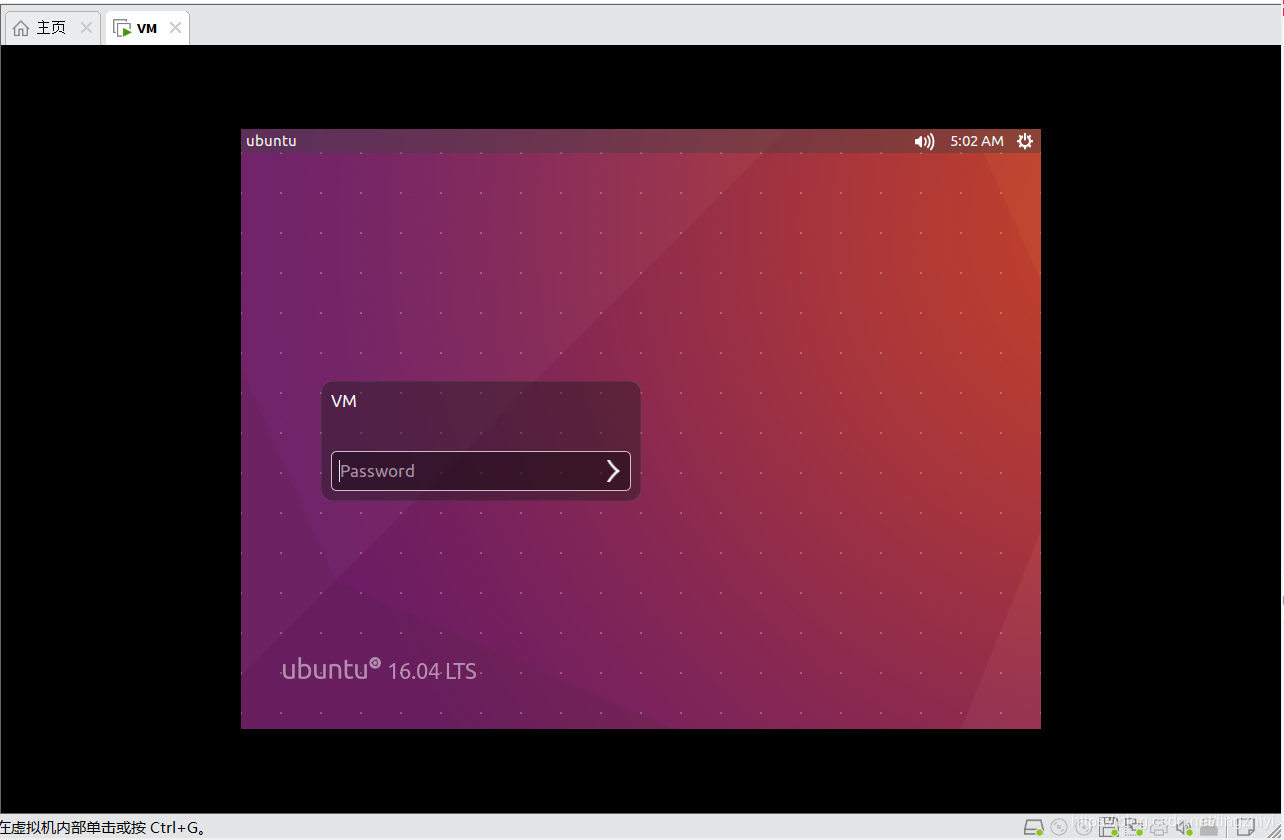Image resolution: width=1284 pixels, height=840 pixels.
Task: Open the sound card status icon
Action: point(1184,827)
